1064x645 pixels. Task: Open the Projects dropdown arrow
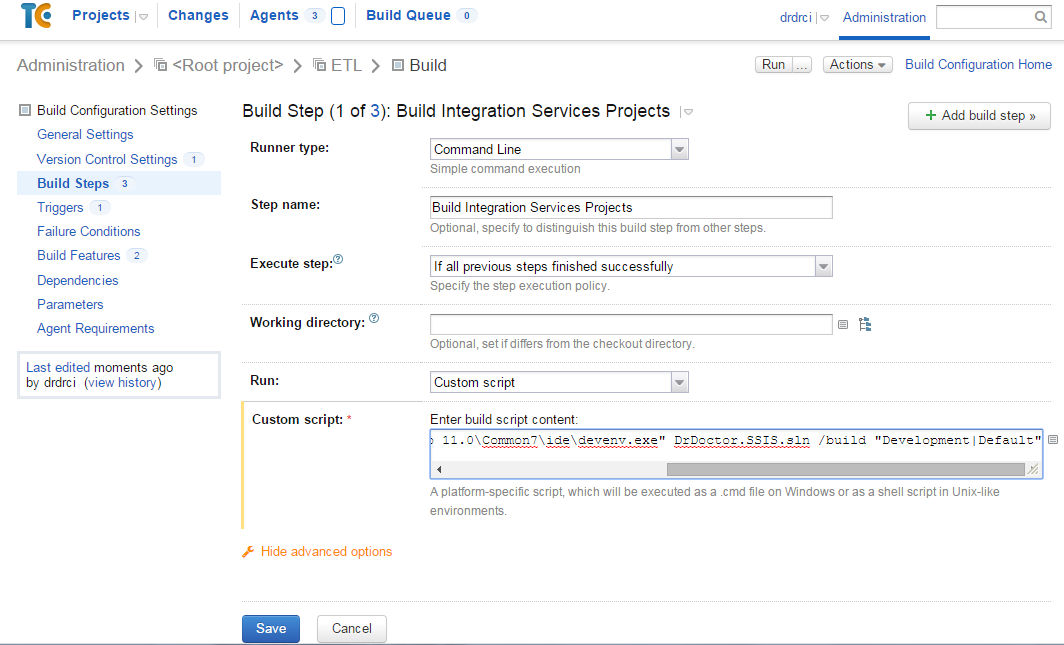click(143, 17)
